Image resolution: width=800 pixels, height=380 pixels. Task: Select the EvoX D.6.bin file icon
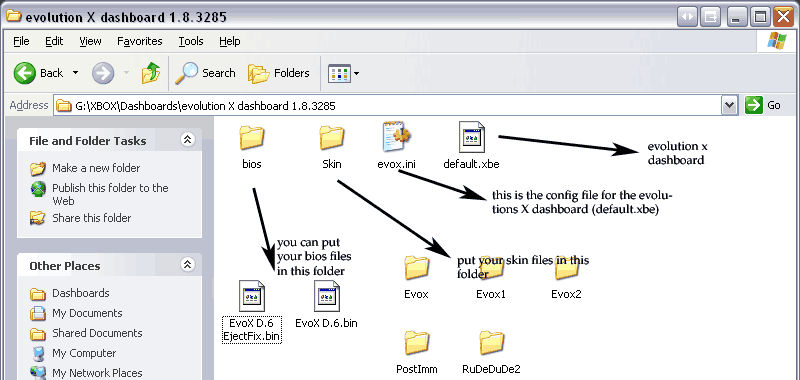(327, 296)
